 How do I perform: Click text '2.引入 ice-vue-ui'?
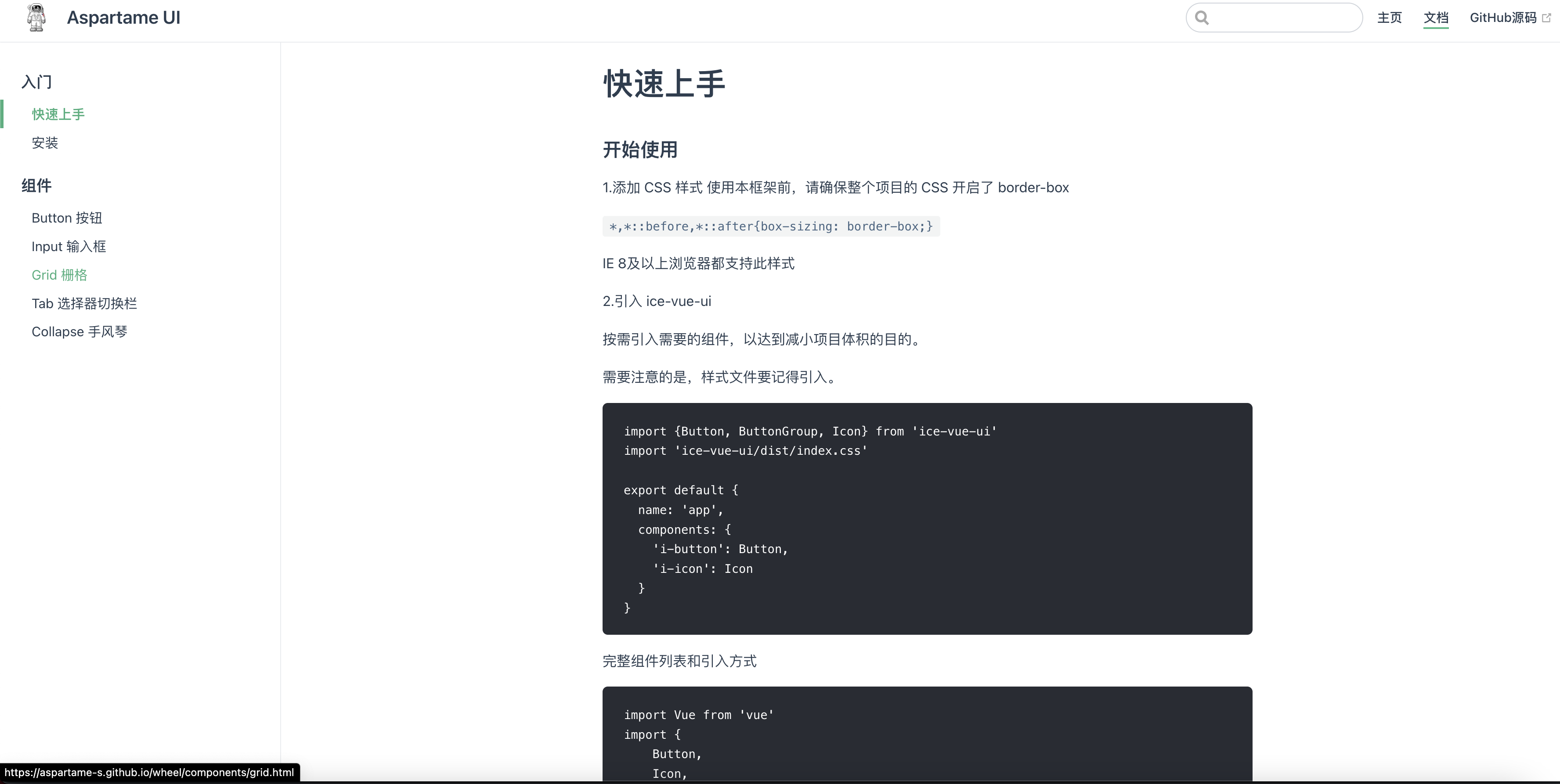click(657, 301)
